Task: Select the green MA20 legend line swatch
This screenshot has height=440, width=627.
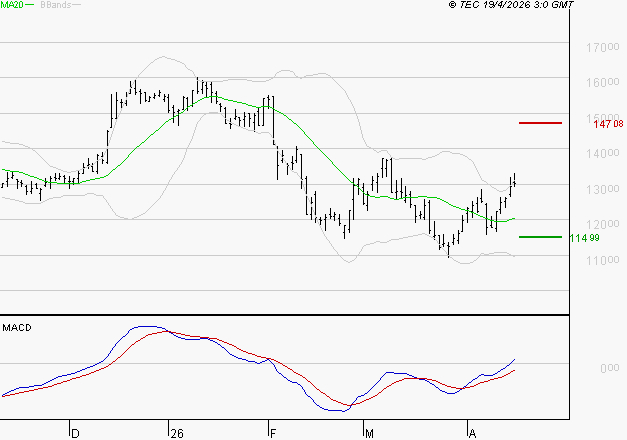Action: (x=30, y=6)
